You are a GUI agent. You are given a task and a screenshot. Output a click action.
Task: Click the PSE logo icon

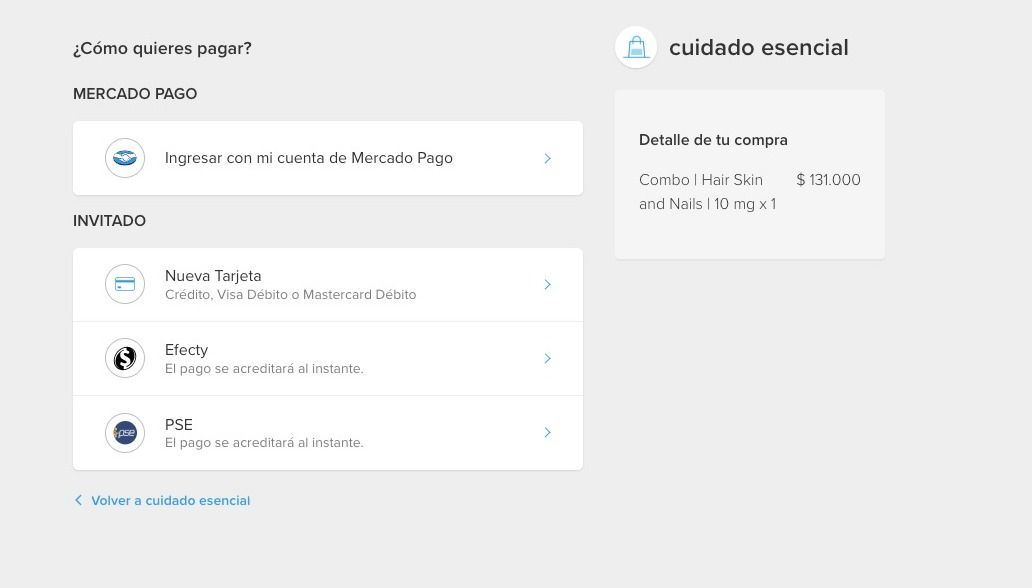point(124,433)
